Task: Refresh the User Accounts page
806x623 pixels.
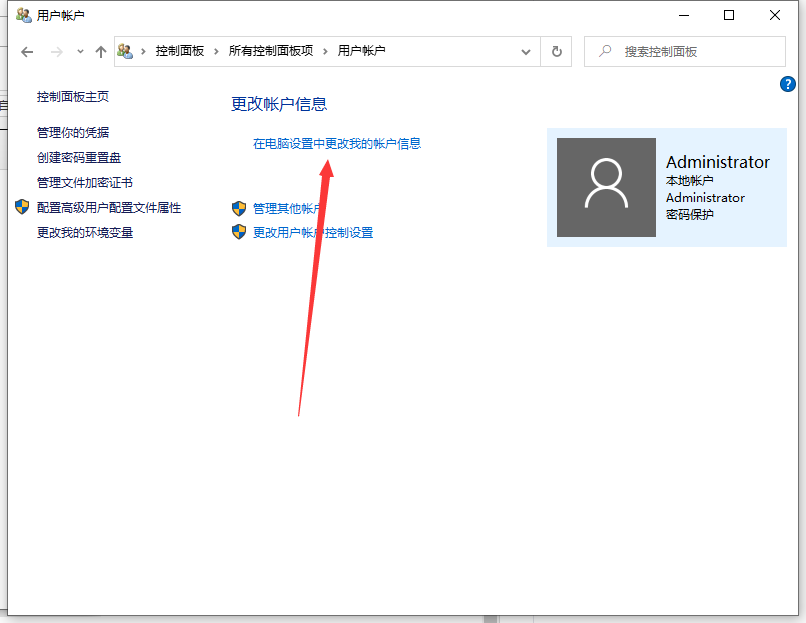Action: (557, 51)
